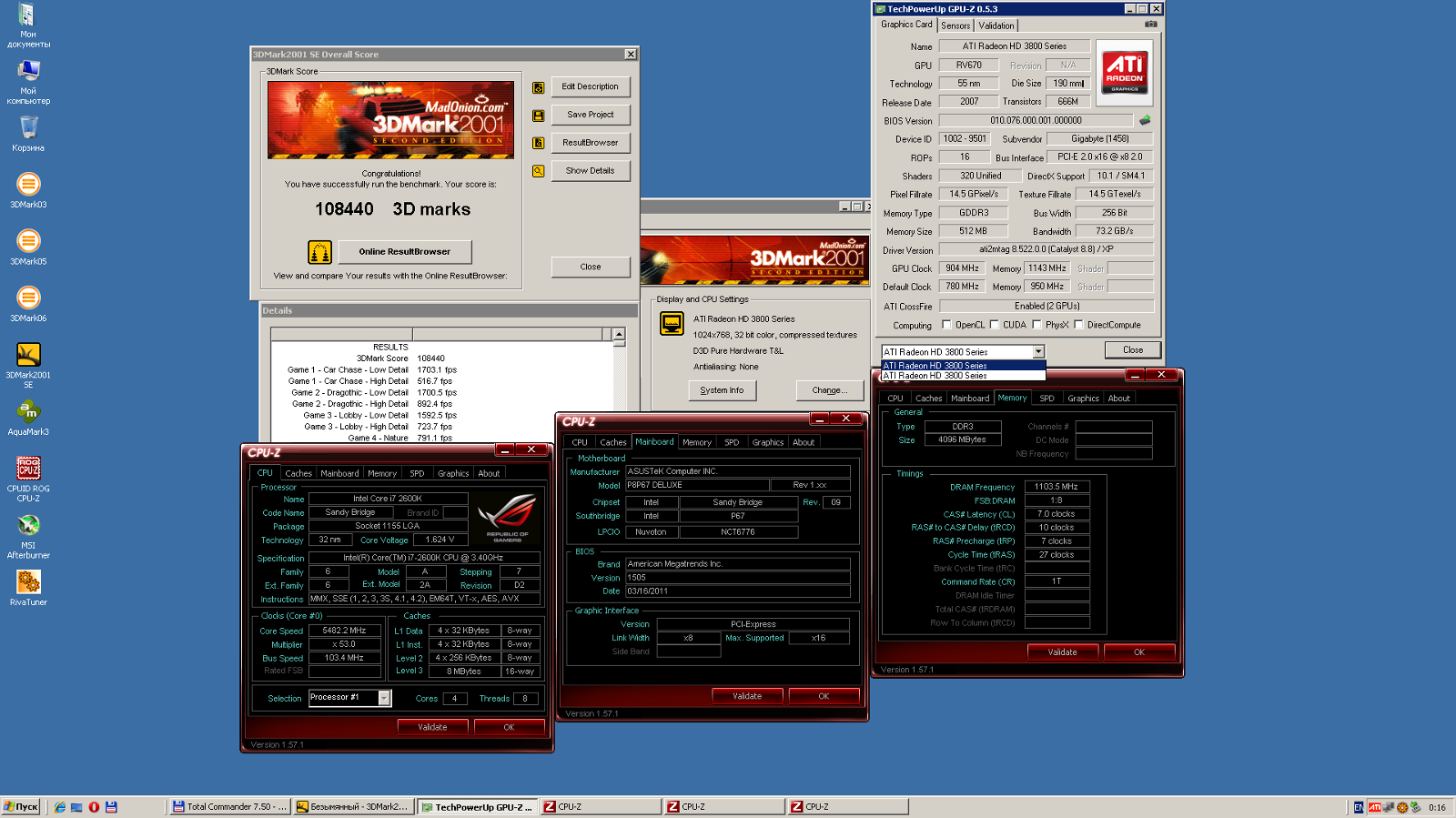The width and height of the screenshot is (1456, 818).
Task: Click Validate in the CPU-Z motherboard window
Action: (747, 696)
